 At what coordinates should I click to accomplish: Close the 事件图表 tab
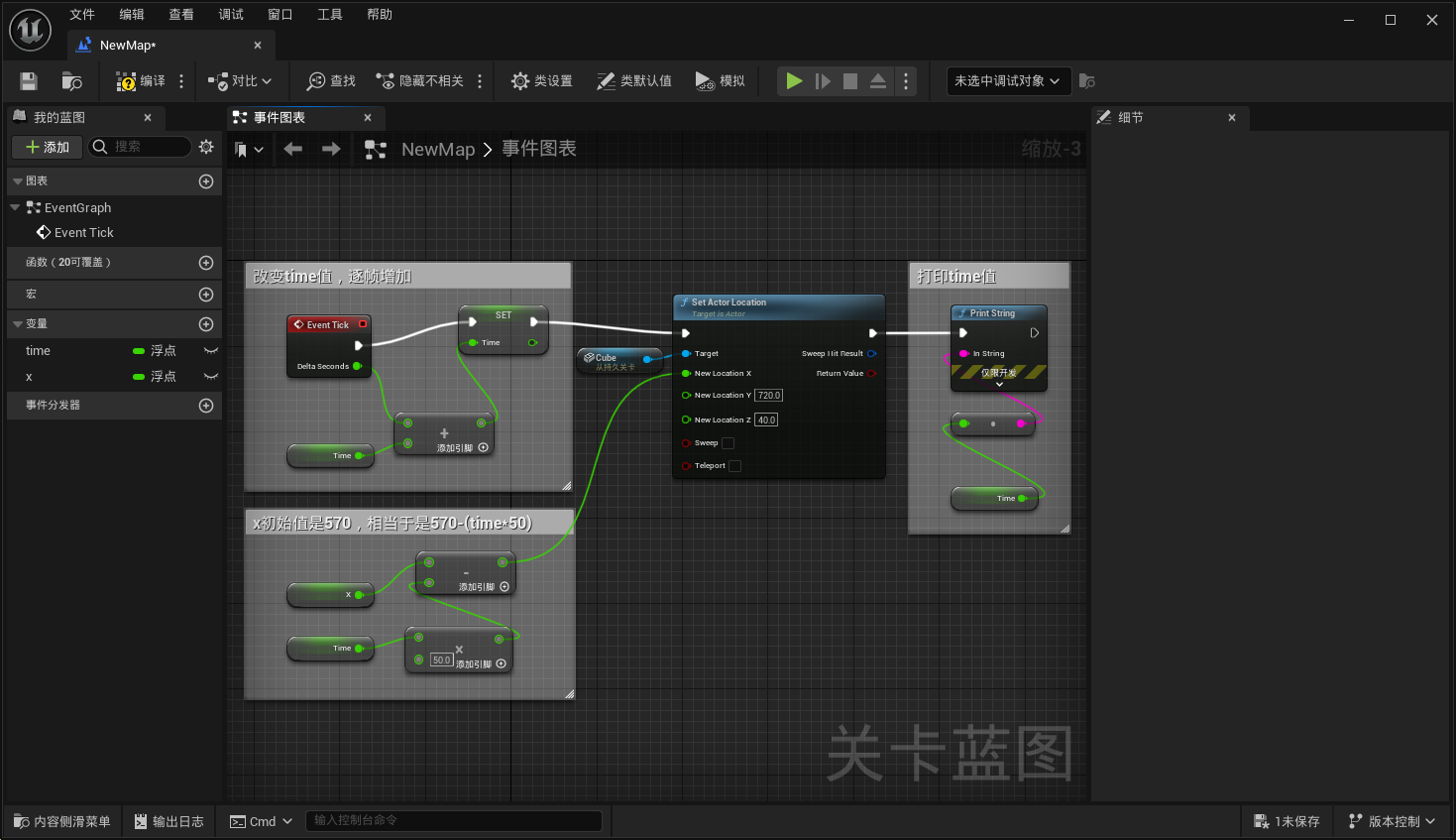click(368, 118)
